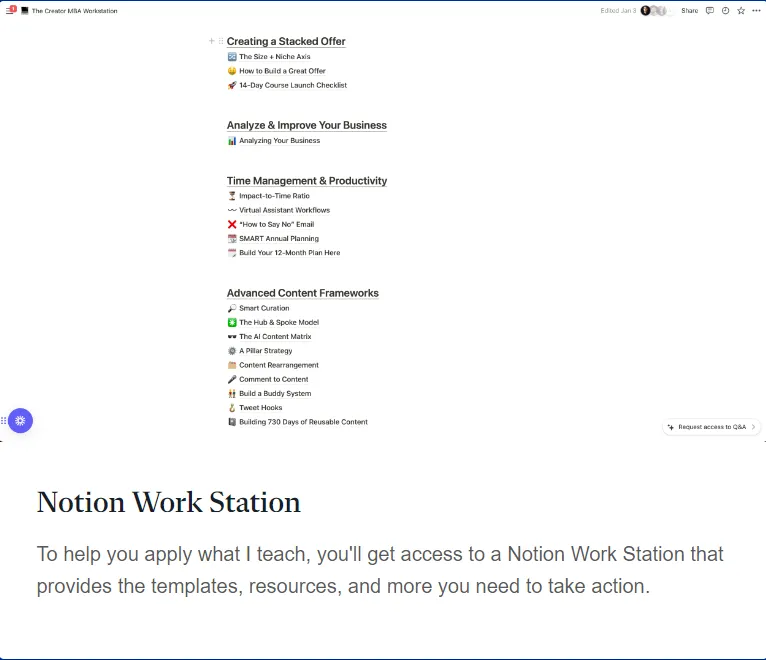This screenshot has width=766, height=660.
Task: Click the purple floating gear button
Action: point(20,421)
